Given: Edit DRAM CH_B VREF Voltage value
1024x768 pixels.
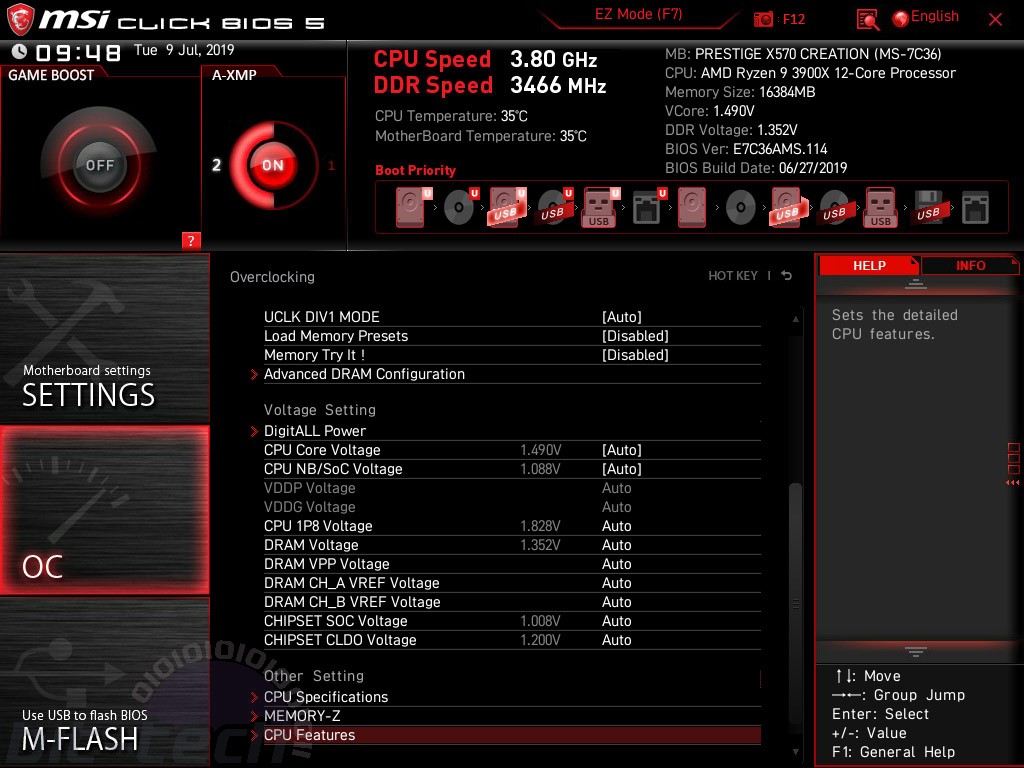Looking at the screenshot, I should pos(616,601).
